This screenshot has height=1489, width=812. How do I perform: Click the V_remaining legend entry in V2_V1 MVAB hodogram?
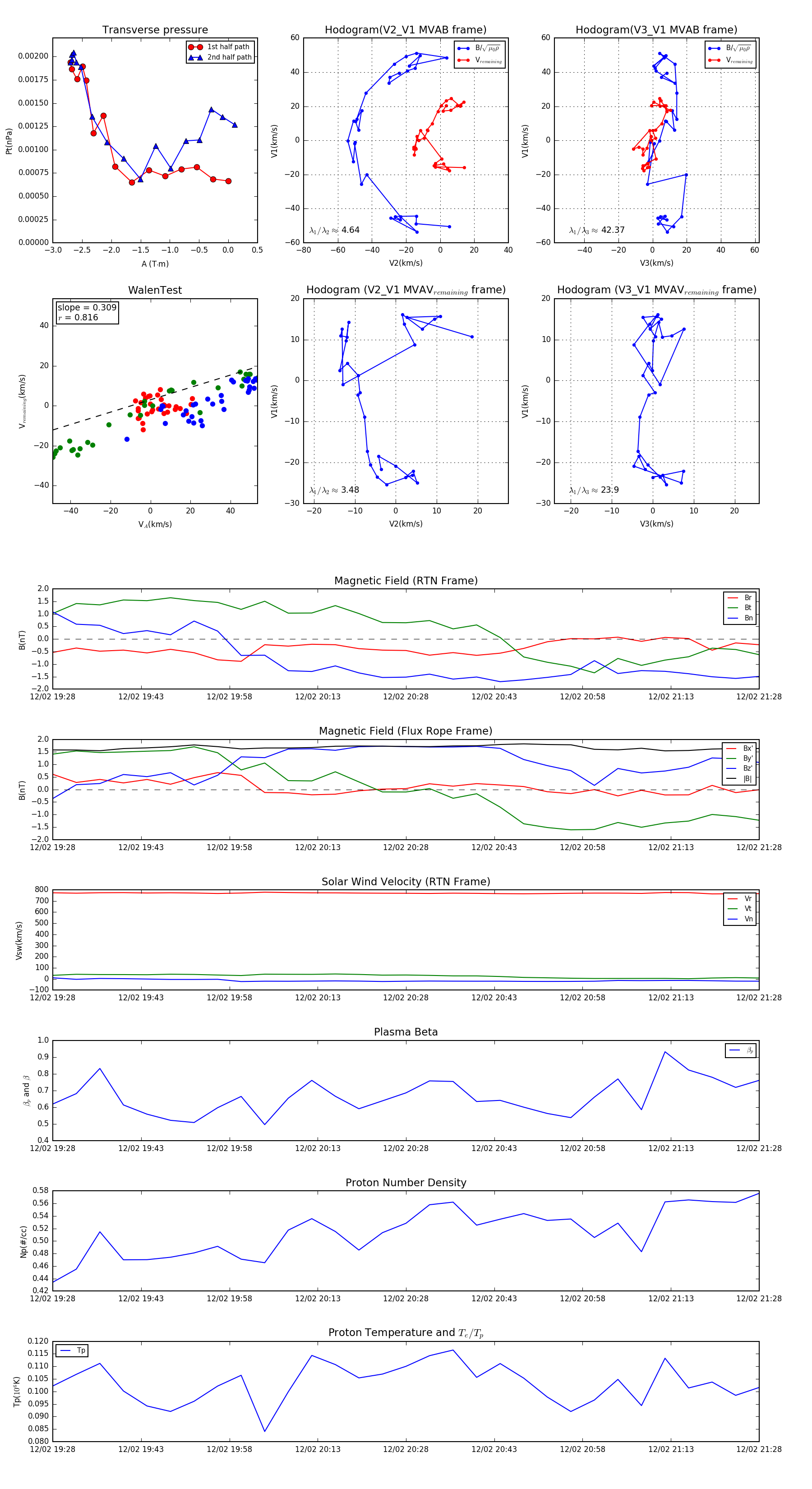tap(480, 60)
